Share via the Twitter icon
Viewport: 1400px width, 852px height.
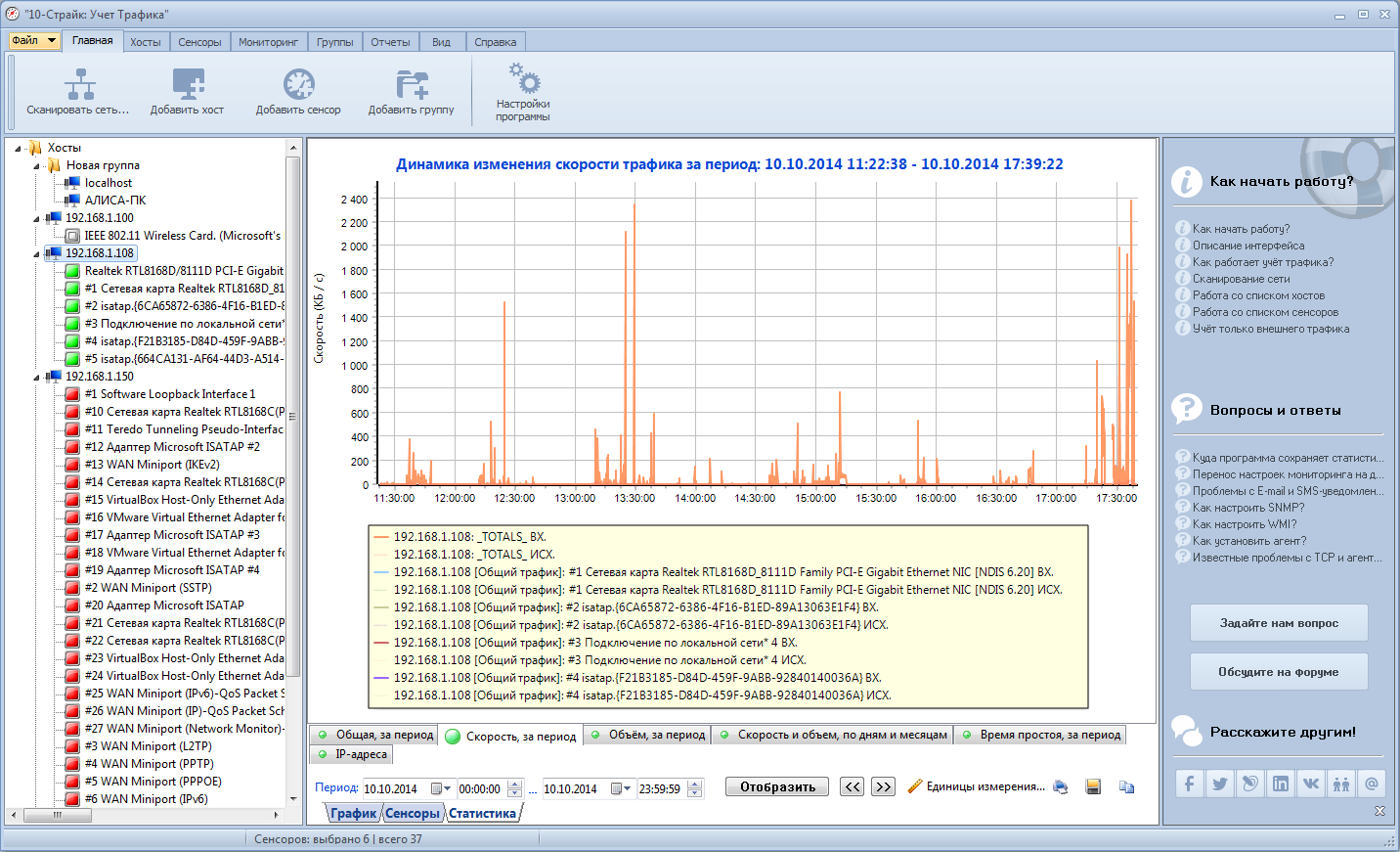(x=1220, y=784)
